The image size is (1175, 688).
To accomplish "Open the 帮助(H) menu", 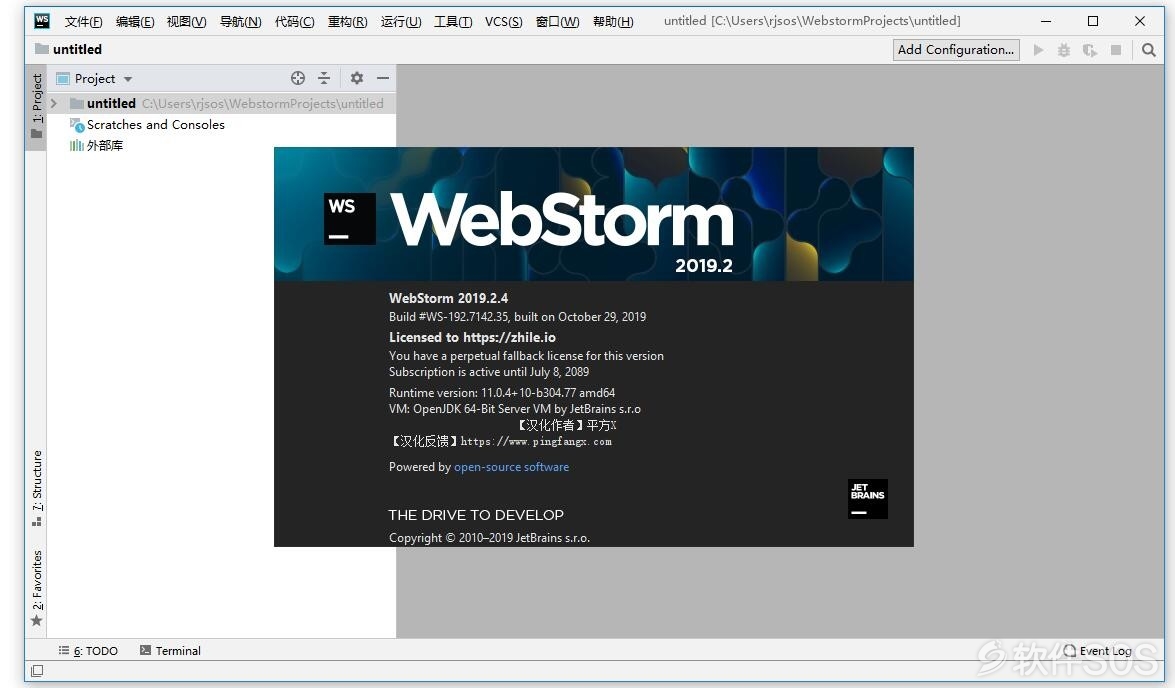I will point(613,22).
